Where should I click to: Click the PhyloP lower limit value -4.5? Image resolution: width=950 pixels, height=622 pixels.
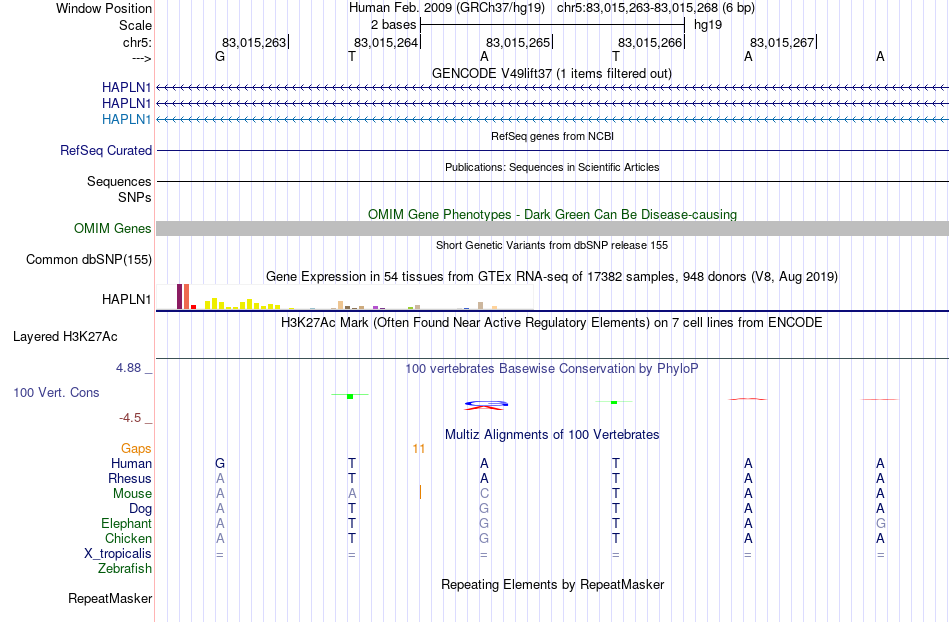130,418
